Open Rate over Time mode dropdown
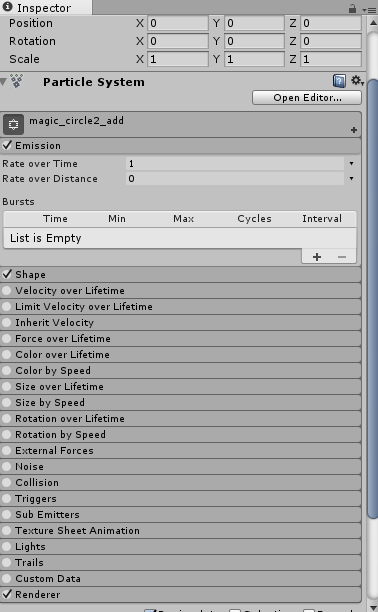The image size is (378, 612). [x=351, y=164]
